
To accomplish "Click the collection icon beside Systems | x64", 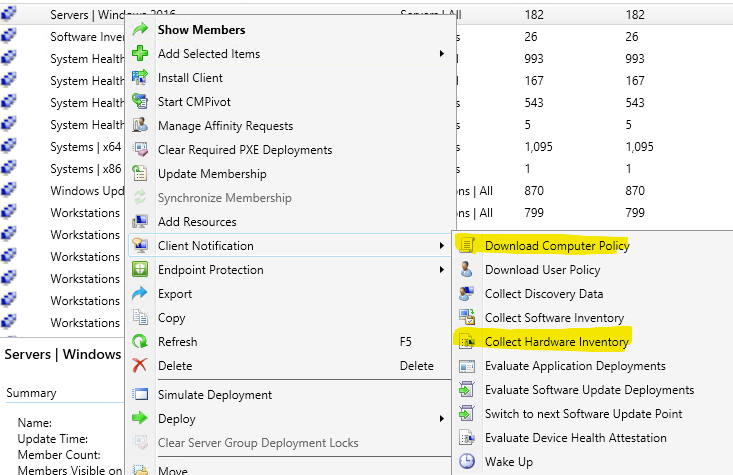I will pos(8,146).
